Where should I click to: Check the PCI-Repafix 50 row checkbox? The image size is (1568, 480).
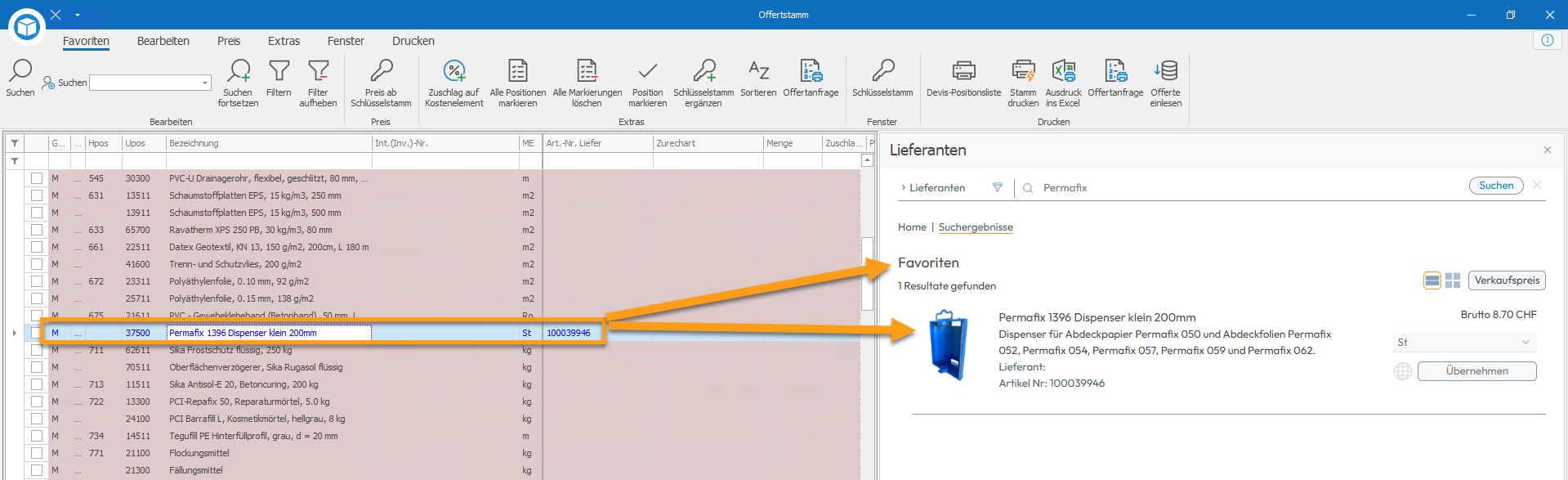point(37,401)
